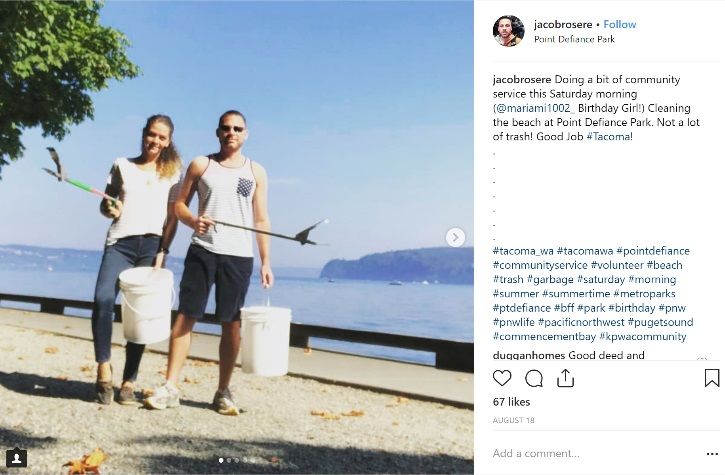The height and width of the screenshot is (475, 725).
Task: Open the Point Defiance Park location
Action: (x=574, y=39)
